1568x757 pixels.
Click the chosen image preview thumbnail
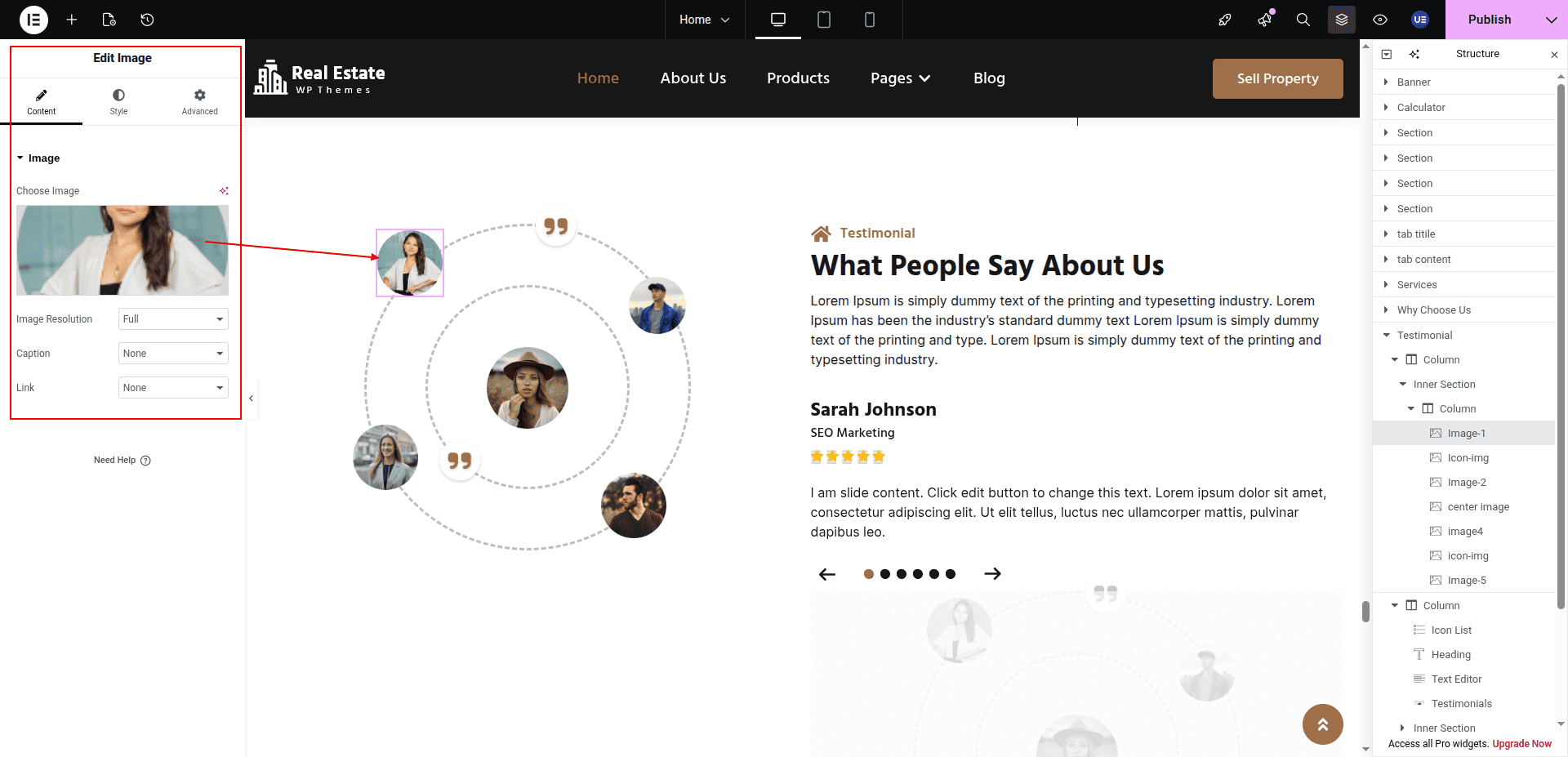tap(122, 250)
